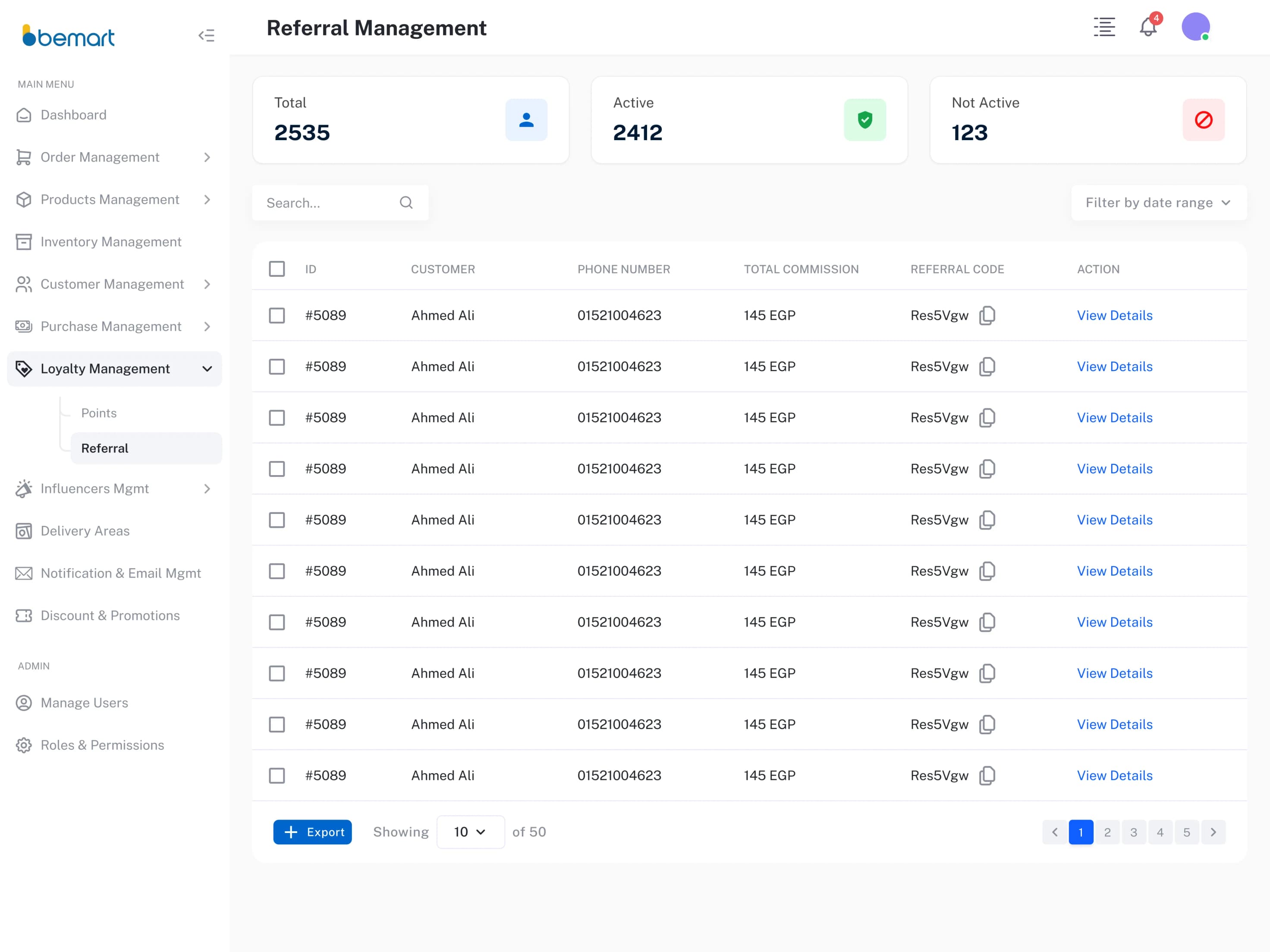Open the Points submenu item
The height and width of the screenshot is (952, 1270).
pos(99,413)
